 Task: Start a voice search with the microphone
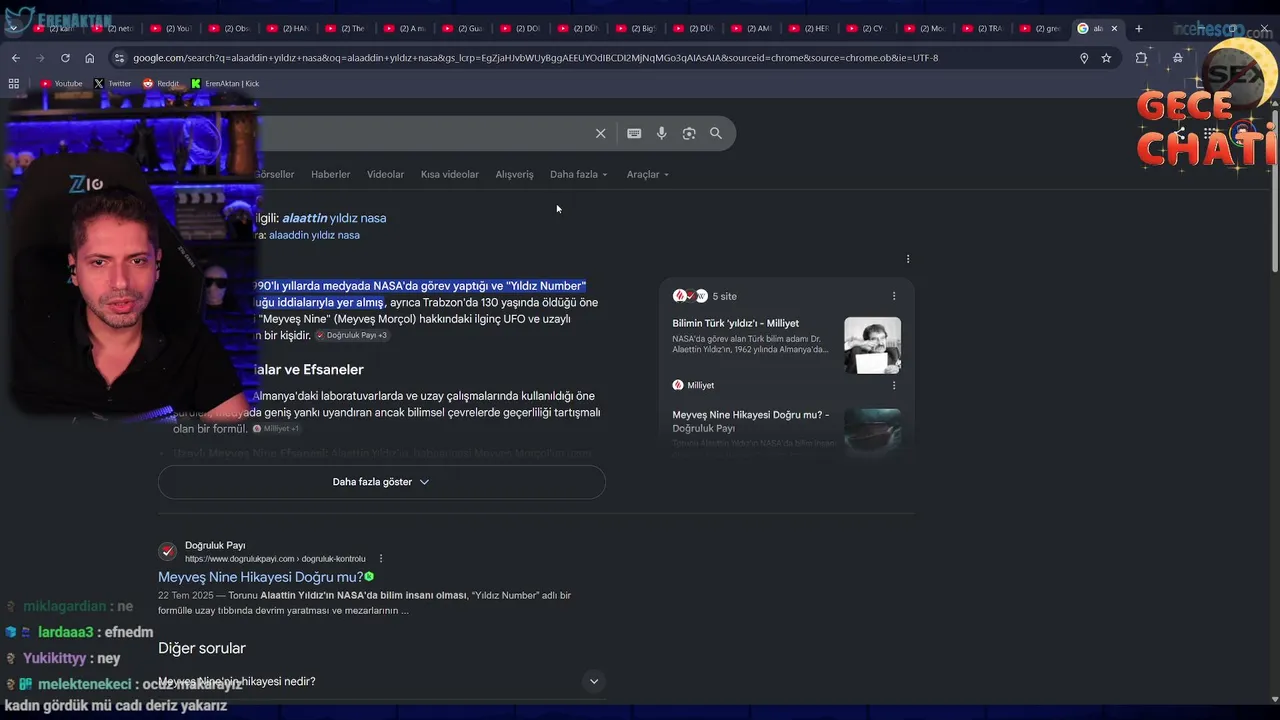tap(661, 133)
